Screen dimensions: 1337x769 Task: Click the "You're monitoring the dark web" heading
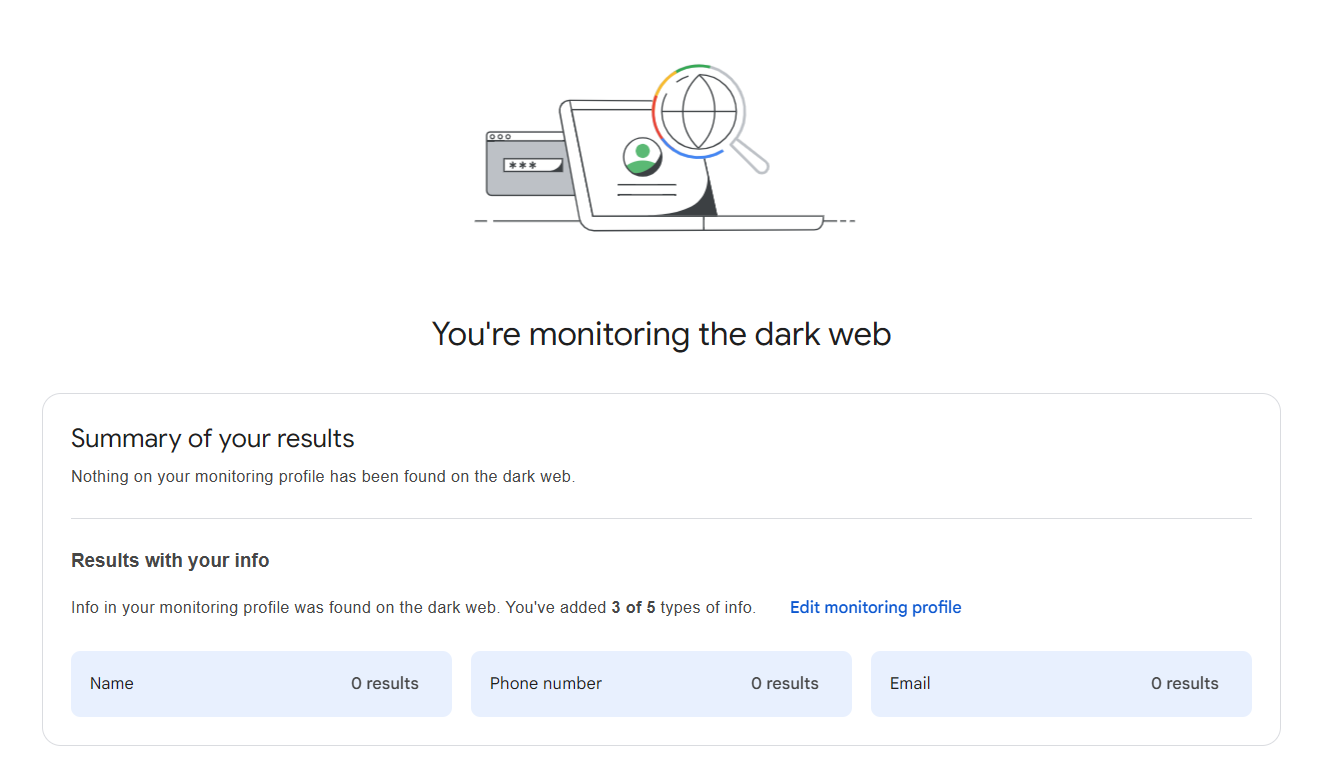pyautogui.click(x=661, y=334)
